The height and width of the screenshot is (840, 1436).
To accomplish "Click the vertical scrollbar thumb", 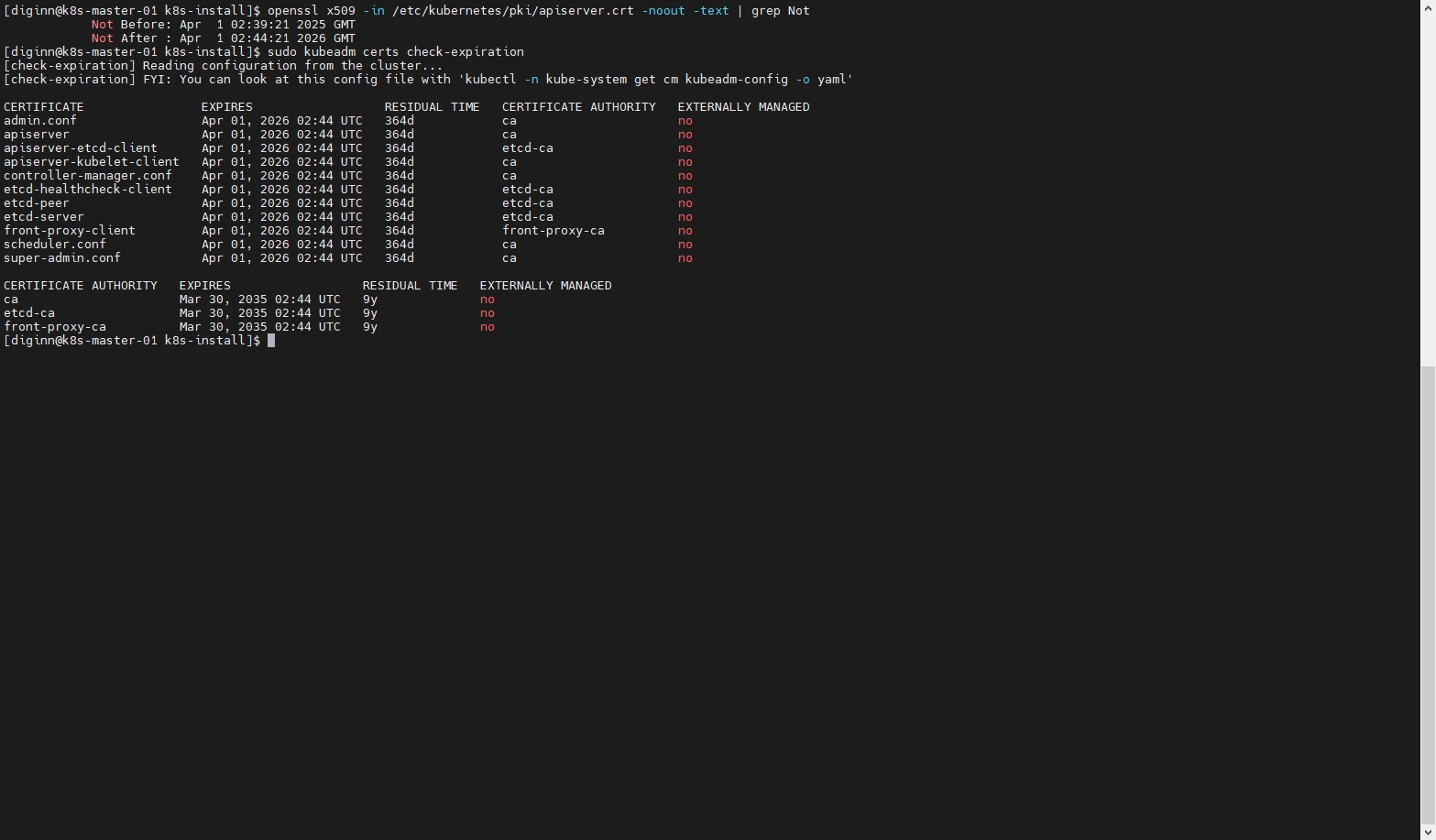I will 1428,594.
